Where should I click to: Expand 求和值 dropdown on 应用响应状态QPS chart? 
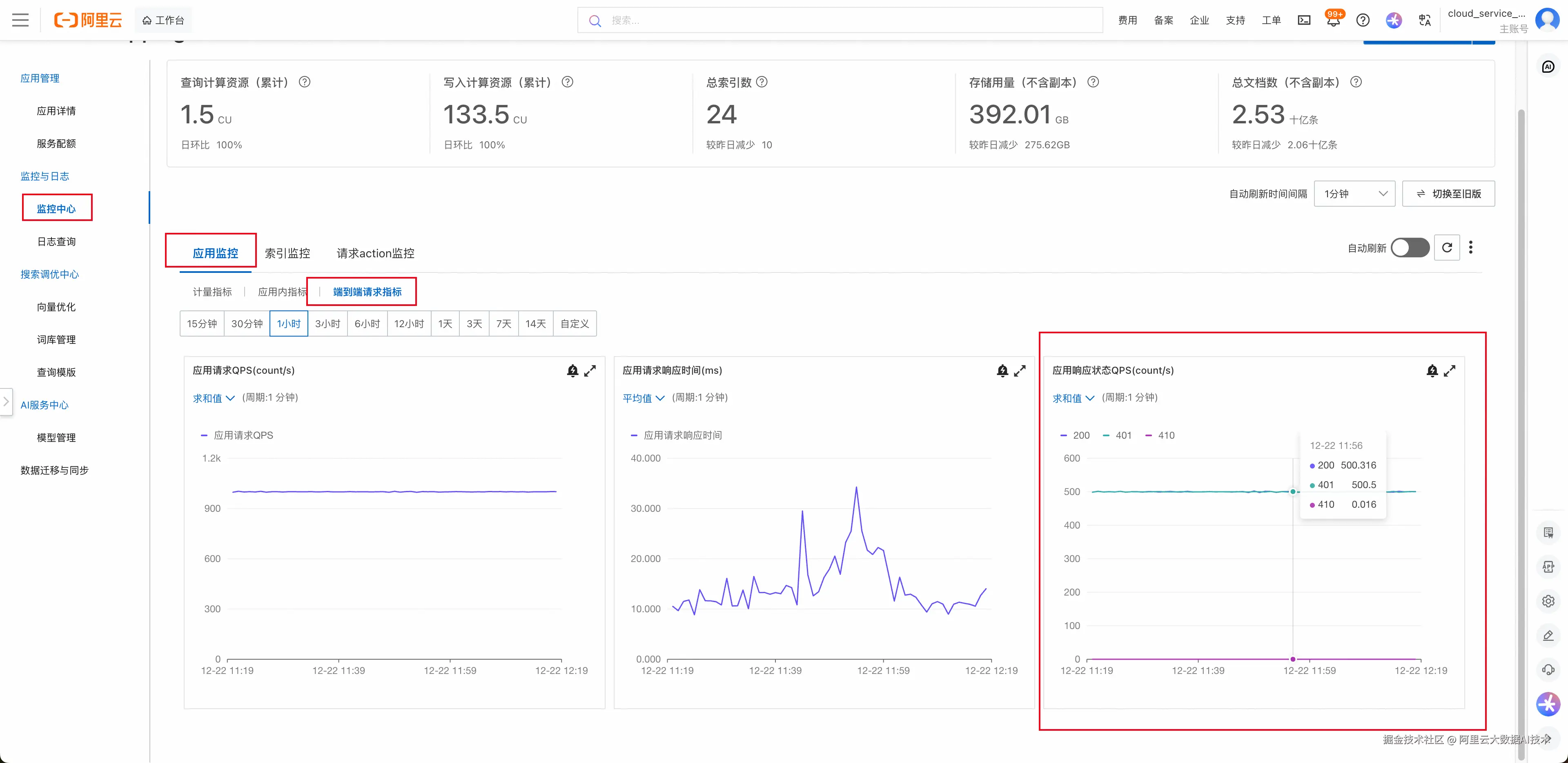pos(1073,398)
